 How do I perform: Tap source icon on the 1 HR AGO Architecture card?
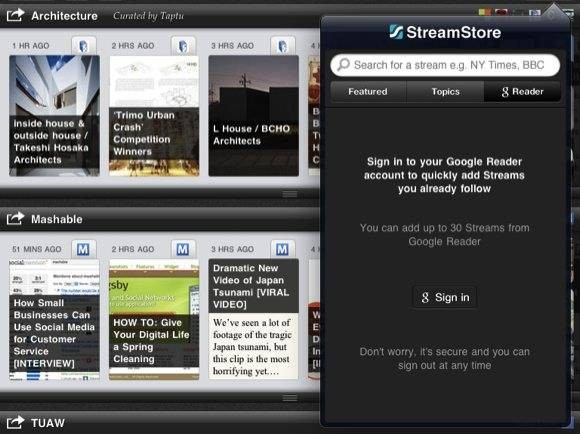pyautogui.click(x=84, y=46)
